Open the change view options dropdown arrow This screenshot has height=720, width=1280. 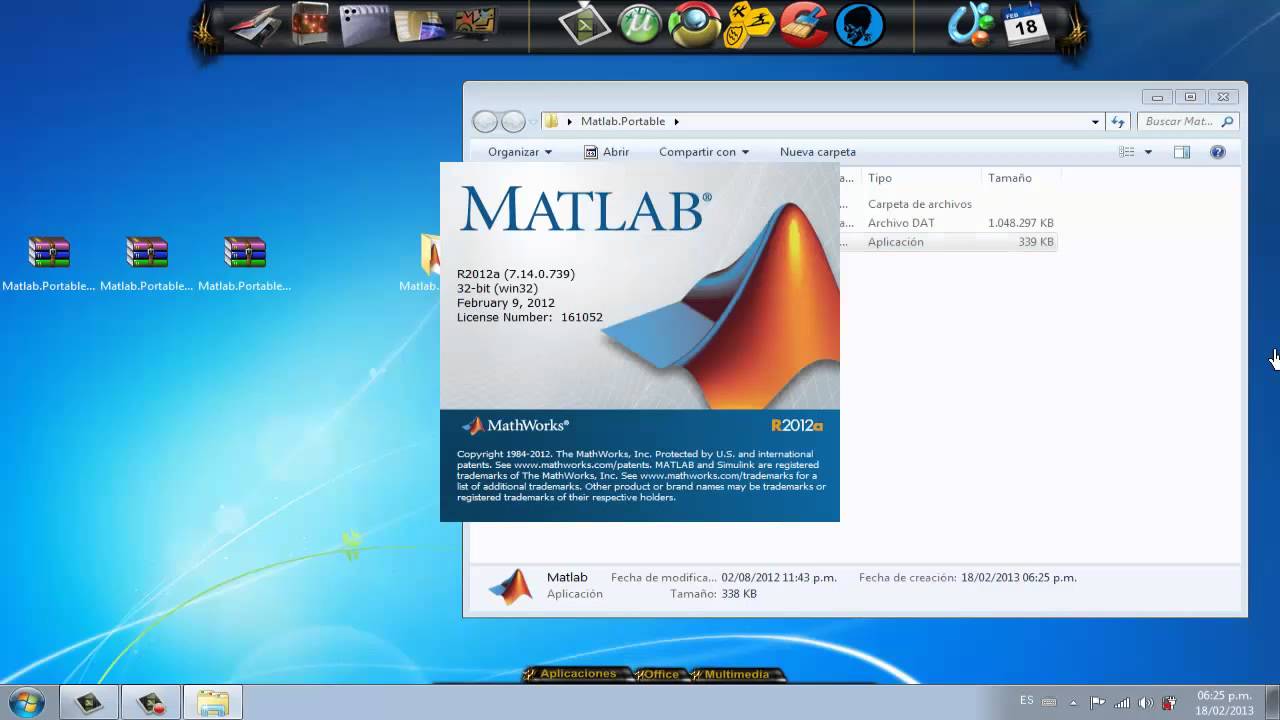click(x=1148, y=152)
